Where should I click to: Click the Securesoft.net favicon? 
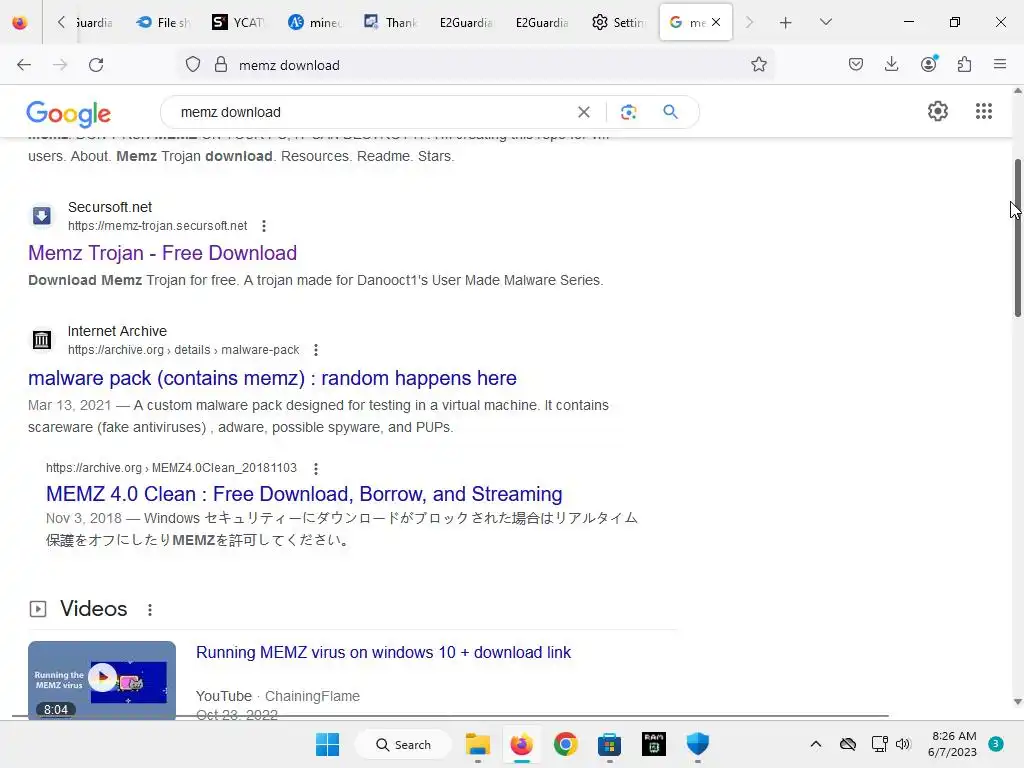42,216
